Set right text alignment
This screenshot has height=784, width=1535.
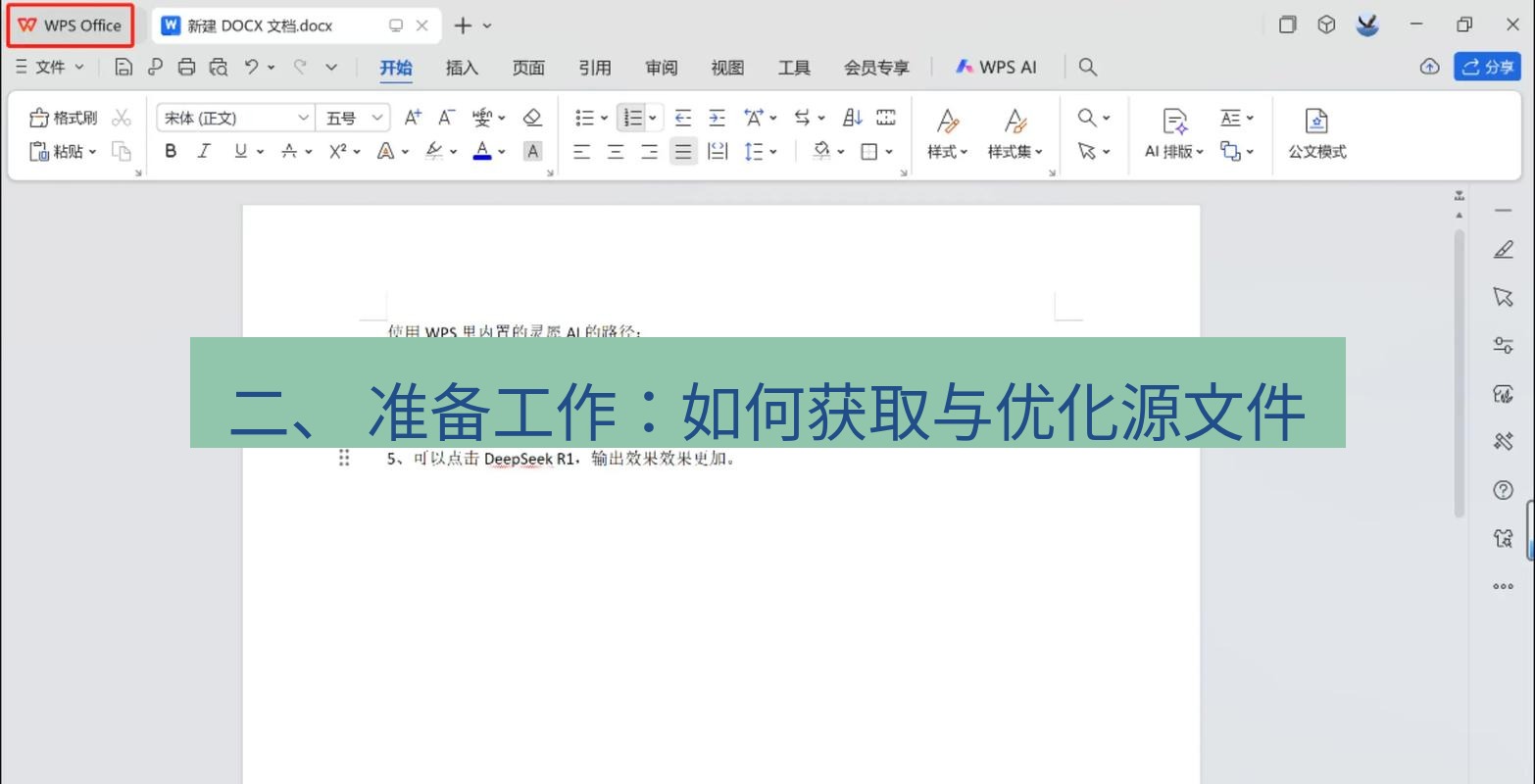(649, 151)
